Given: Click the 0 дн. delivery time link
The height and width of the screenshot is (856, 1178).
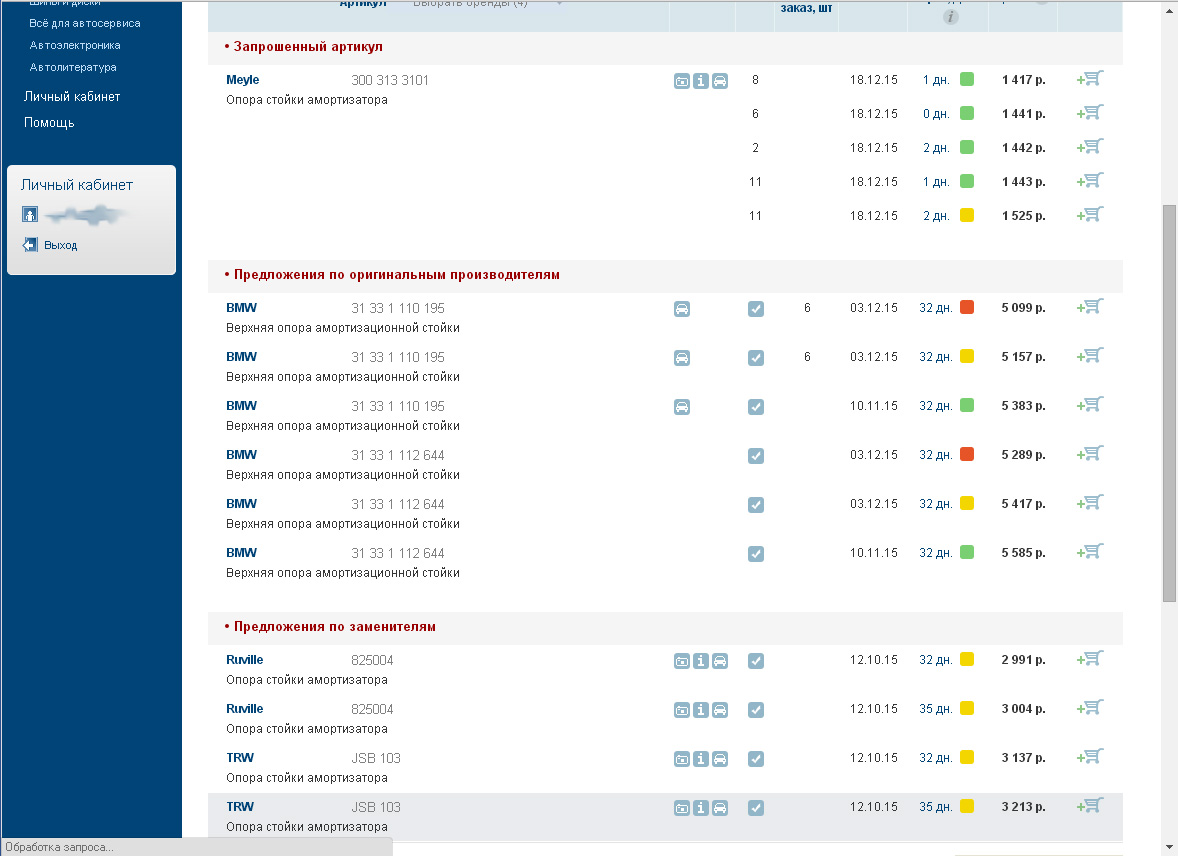Looking at the screenshot, I should [936, 114].
